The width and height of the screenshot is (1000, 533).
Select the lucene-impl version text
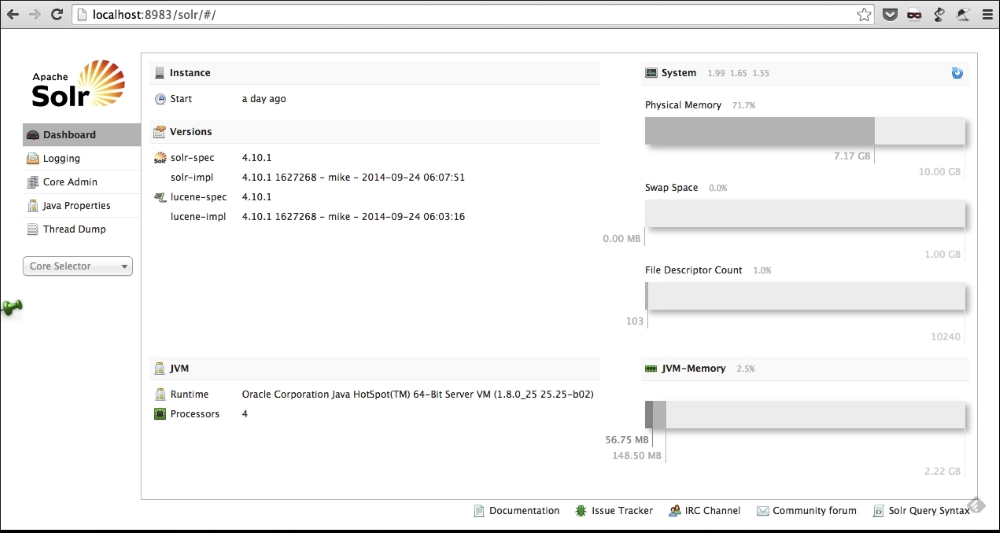click(x=353, y=217)
